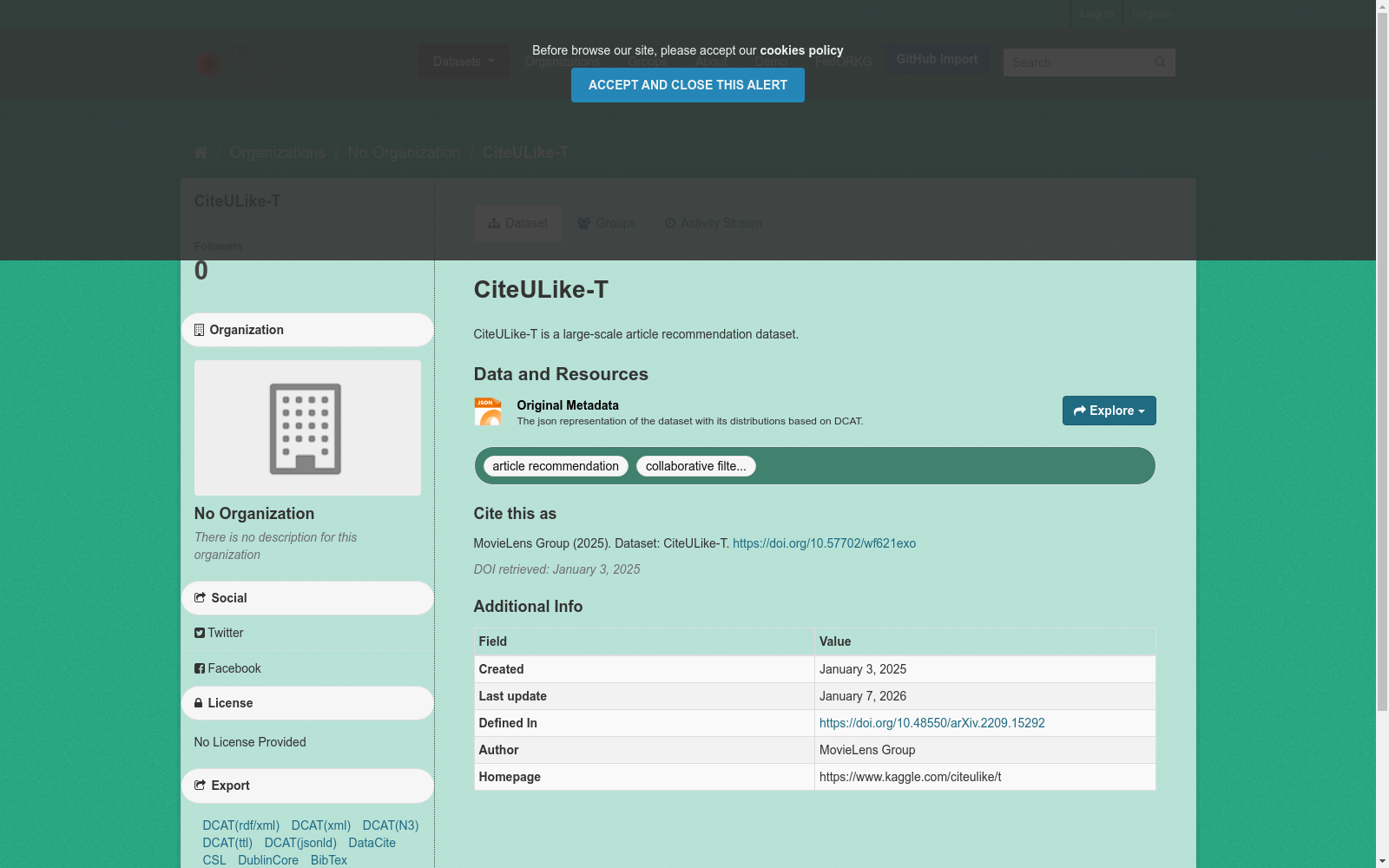
Task: Click the Organization section heading
Action: click(x=307, y=330)
